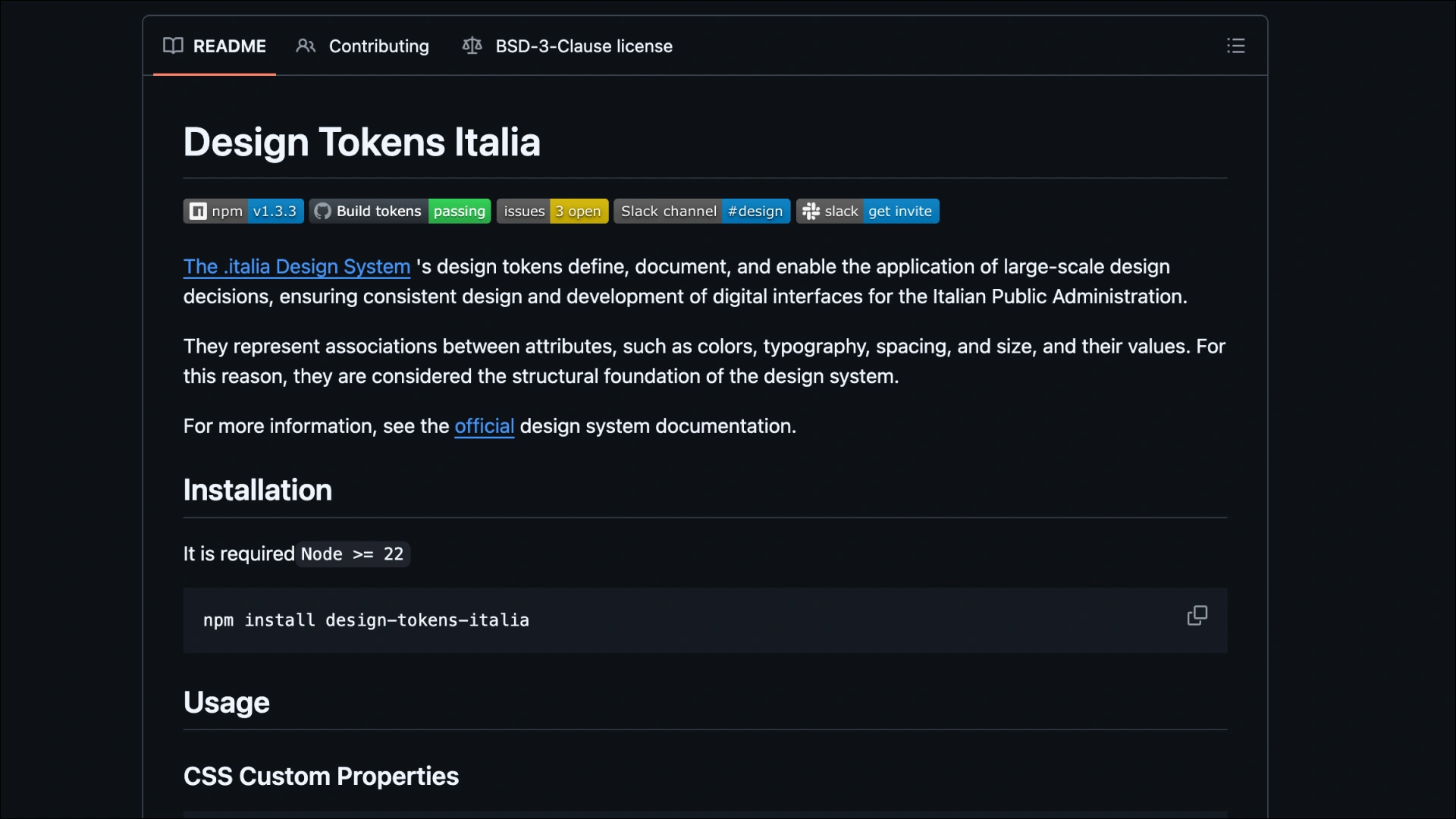The image size is (1456, 819).
Task: Click the Usage heading
Action: point(227,703)
